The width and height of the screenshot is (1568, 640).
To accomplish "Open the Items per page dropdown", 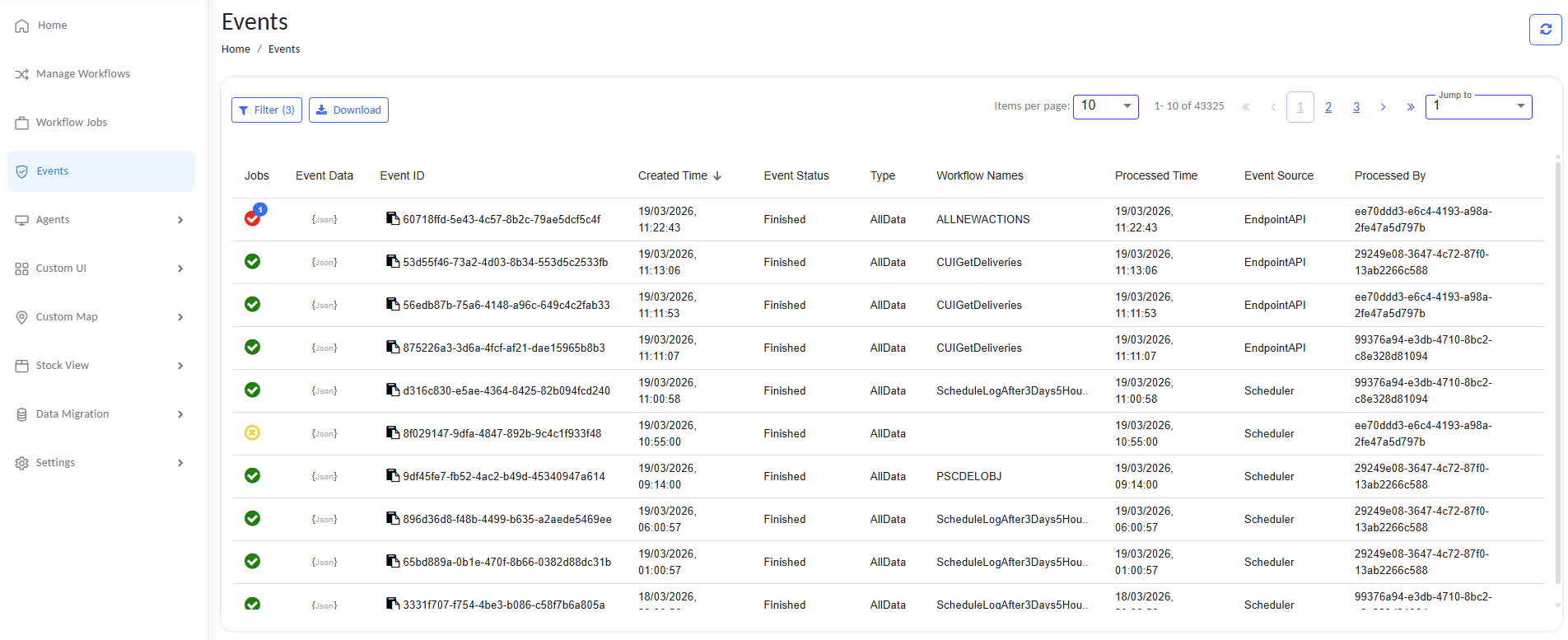I will point(1105,106).
